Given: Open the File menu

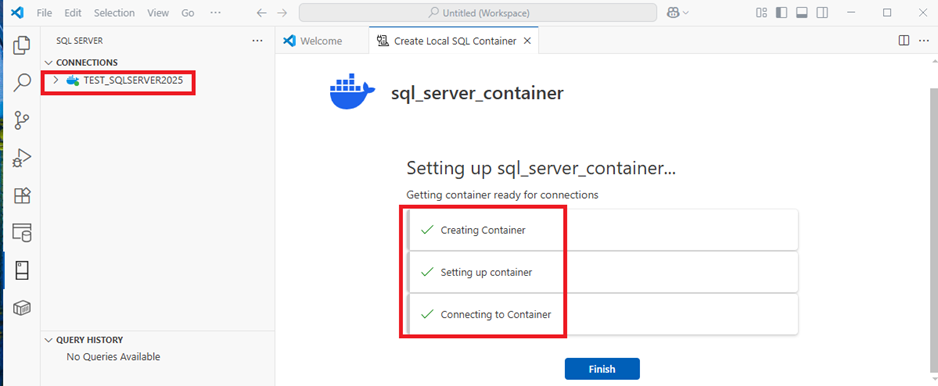Looking at the screenshot, I should coord(44,13).
